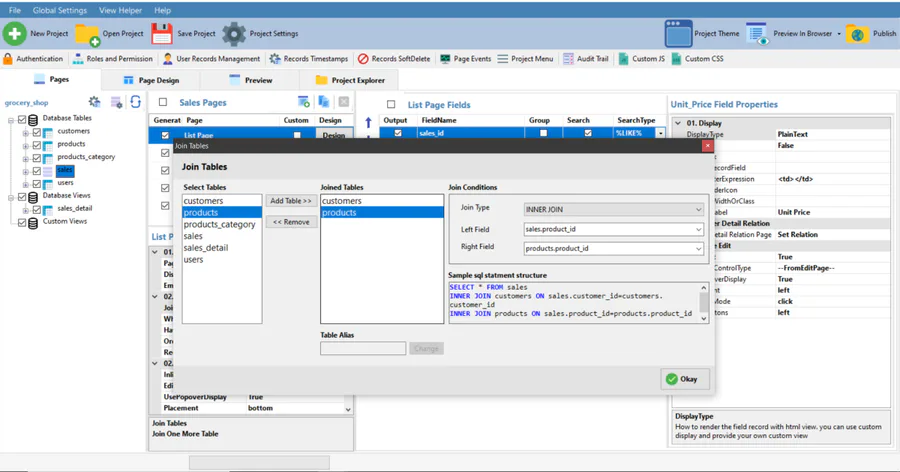Open the Global Settings menu
The height and width of the screenshot is (472, 900).
(59, 10)
